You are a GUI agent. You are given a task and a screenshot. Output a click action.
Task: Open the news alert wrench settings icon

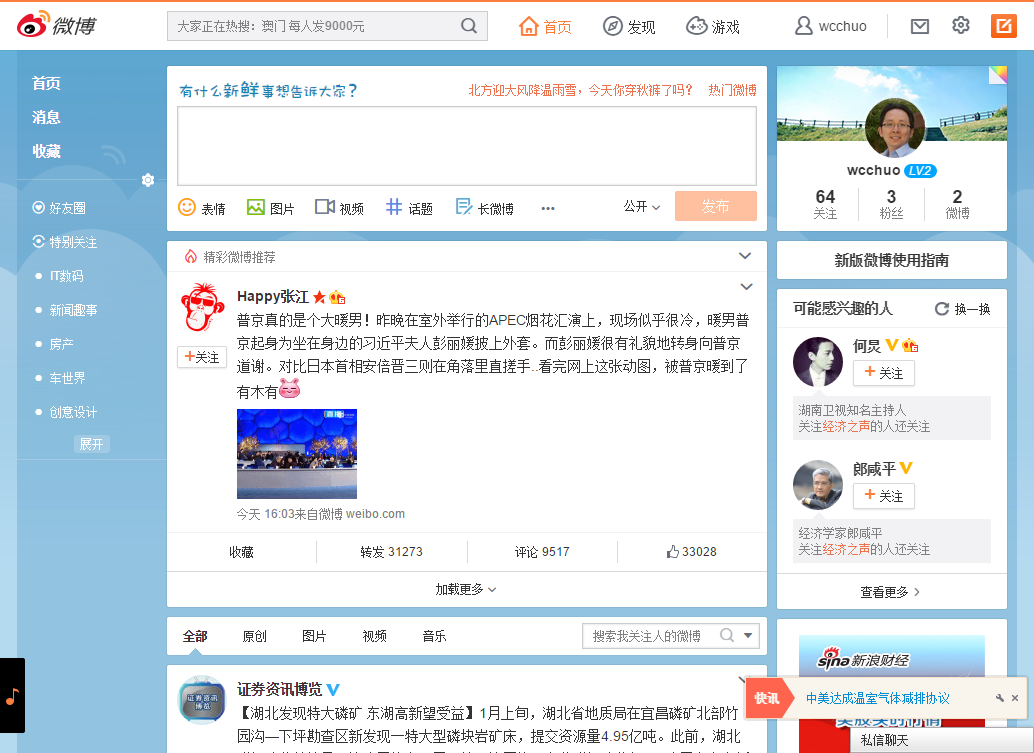tap(1000, 698)
